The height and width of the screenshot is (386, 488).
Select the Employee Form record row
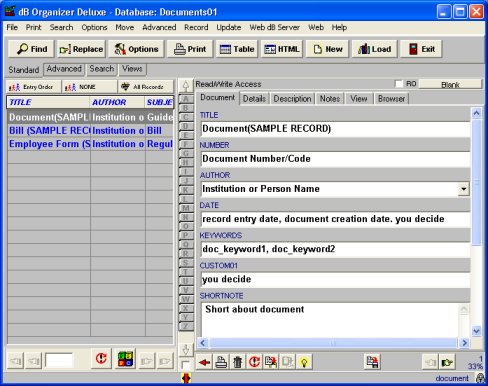click(x=90, y=144)
